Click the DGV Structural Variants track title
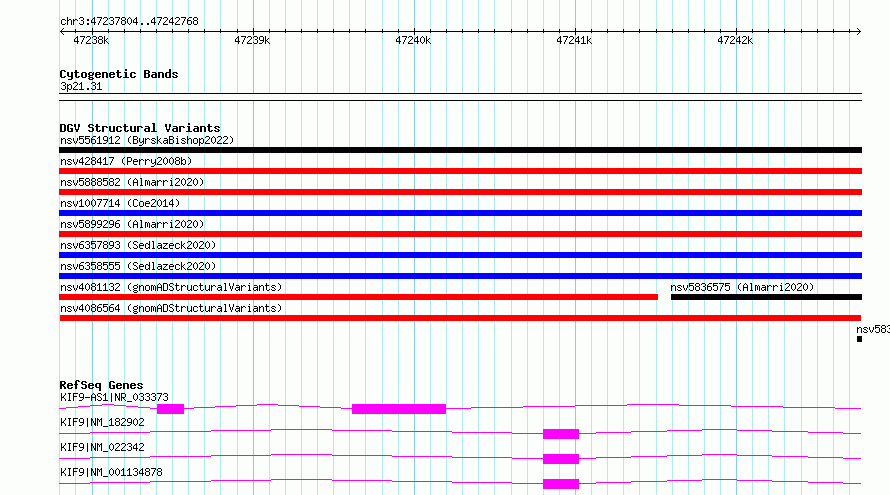 pyautogui.click(x=140, y=128)
